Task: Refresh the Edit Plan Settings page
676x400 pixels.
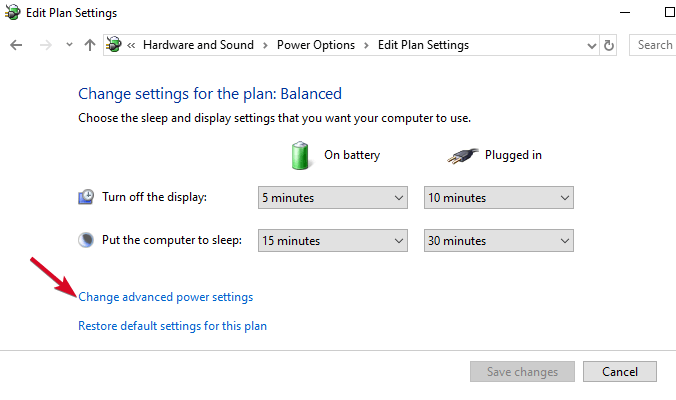Action: click(609, 45)
